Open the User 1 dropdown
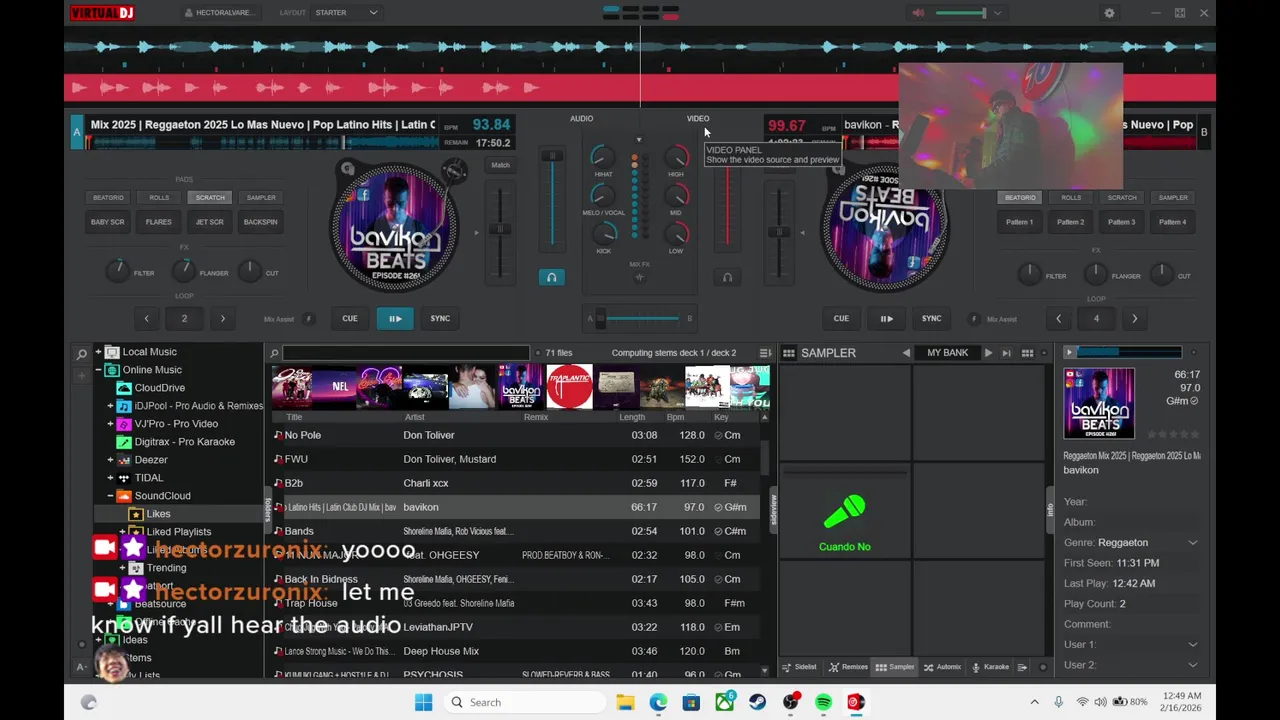This screenshot has width=1280, height=720. tap(1192, 645)
